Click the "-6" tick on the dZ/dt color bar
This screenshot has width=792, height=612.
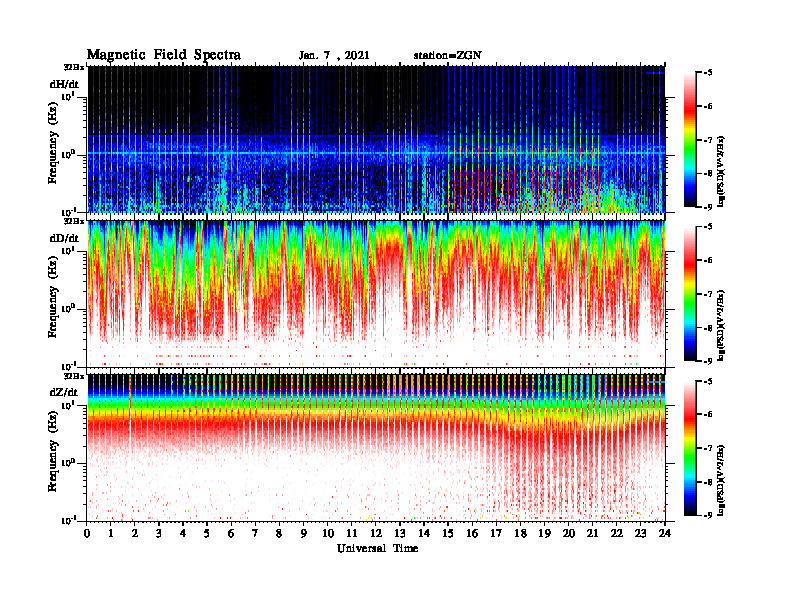(x=708, y=415)
